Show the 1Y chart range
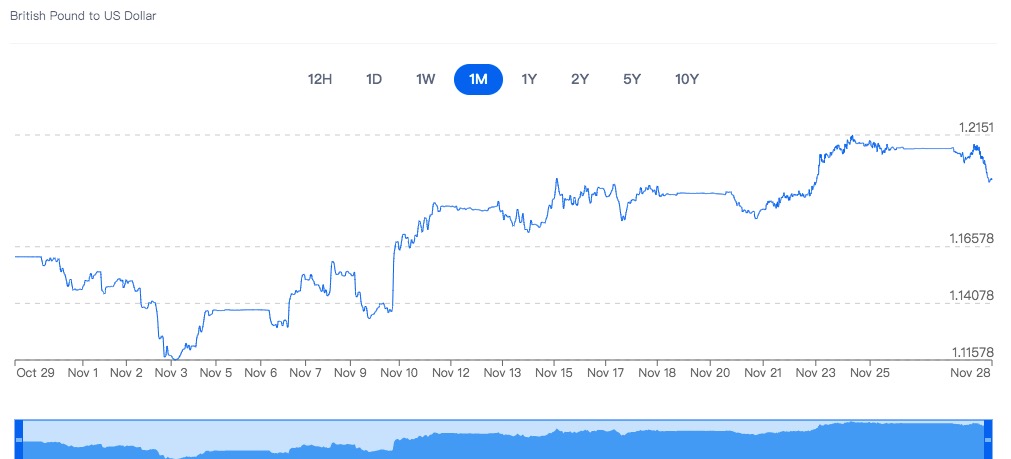 click(529, 79)
